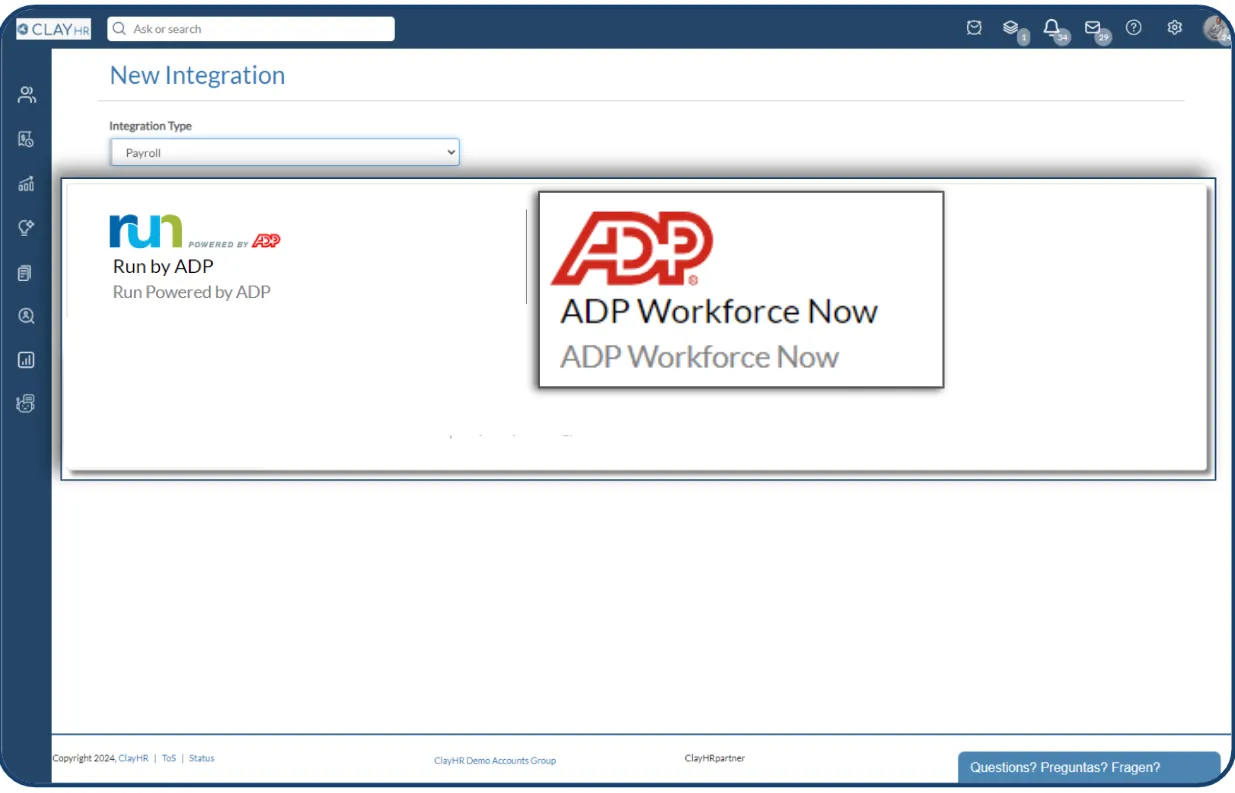Open the Questions? Preguntas? Fragen? chat

point(1089,767)
